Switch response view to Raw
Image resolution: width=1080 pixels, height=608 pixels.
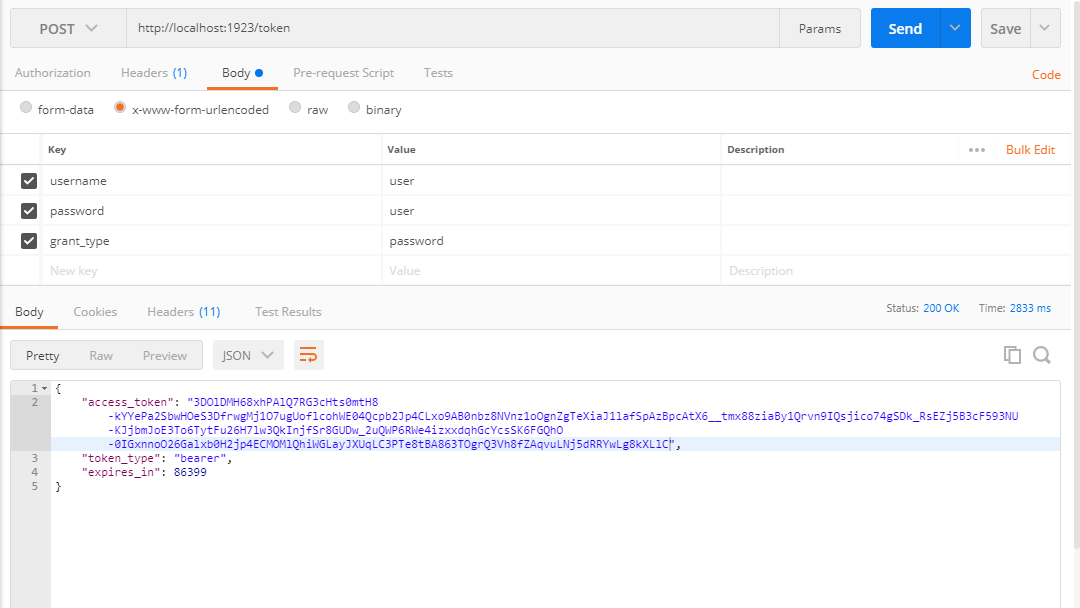tap(101, 355)
